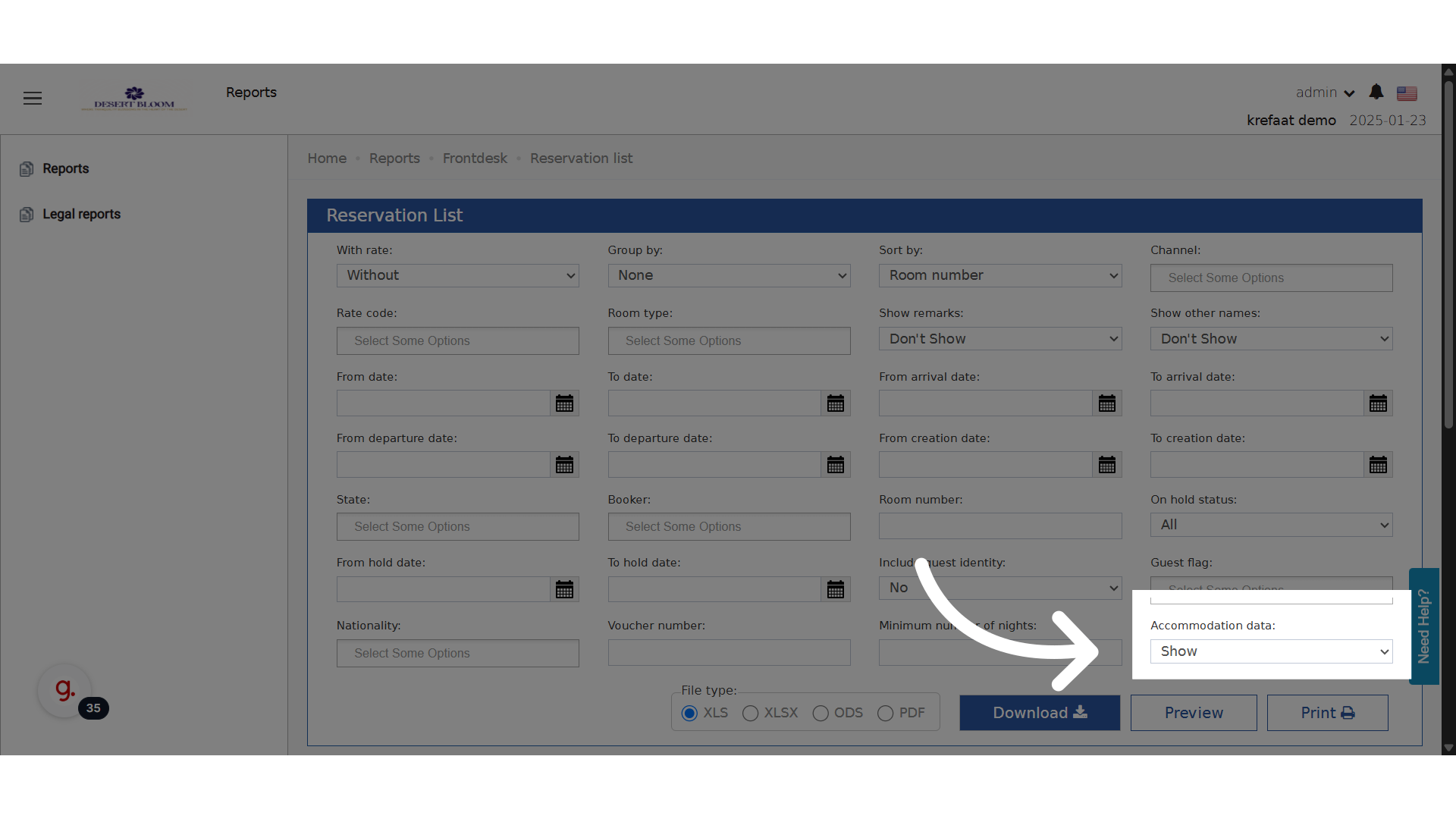Screen dimensions: 1456x819
Task: Click the 35 counter badge
Action: click(93, 708)
